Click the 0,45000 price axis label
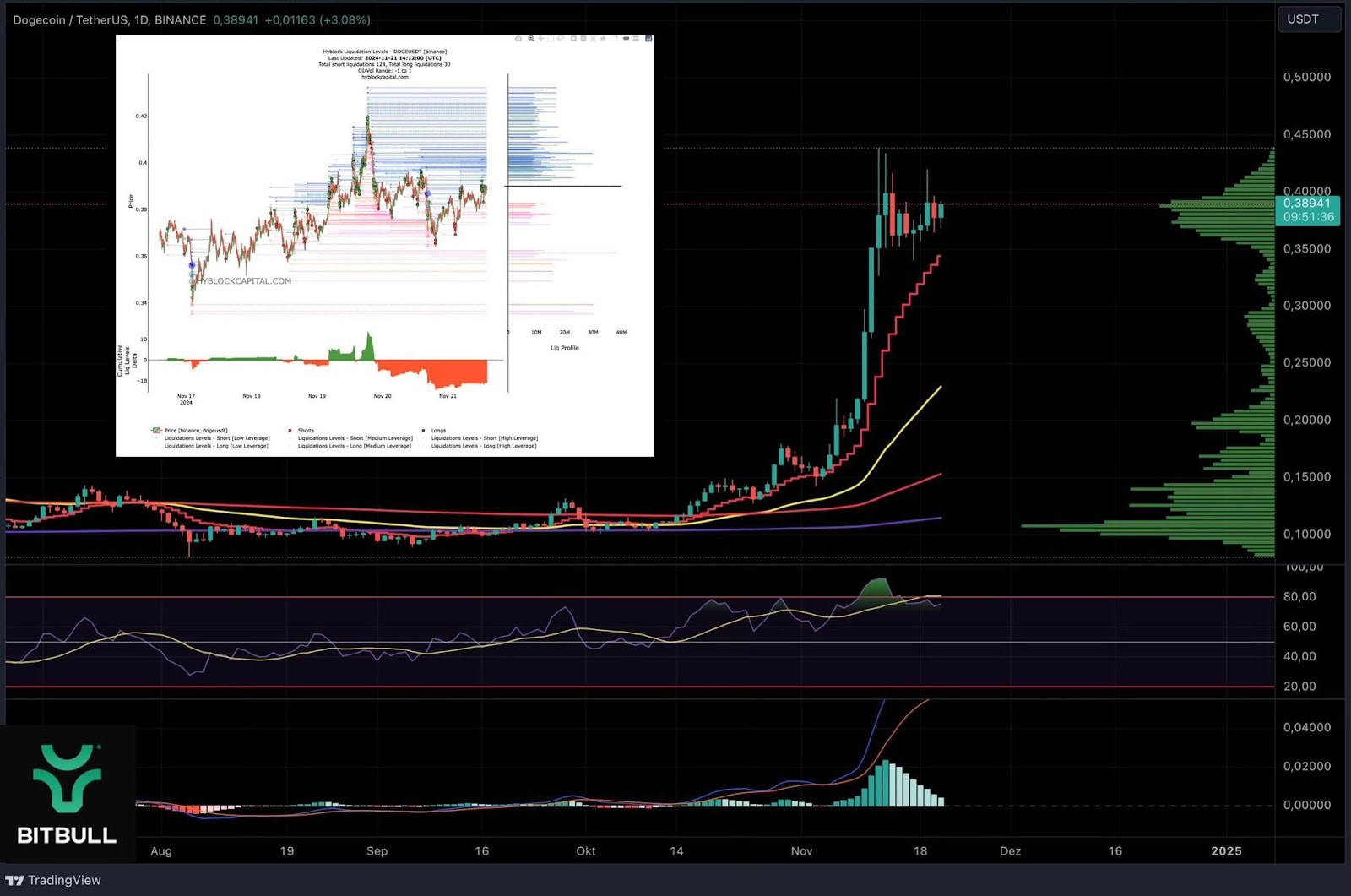 tap(1307, 134)
